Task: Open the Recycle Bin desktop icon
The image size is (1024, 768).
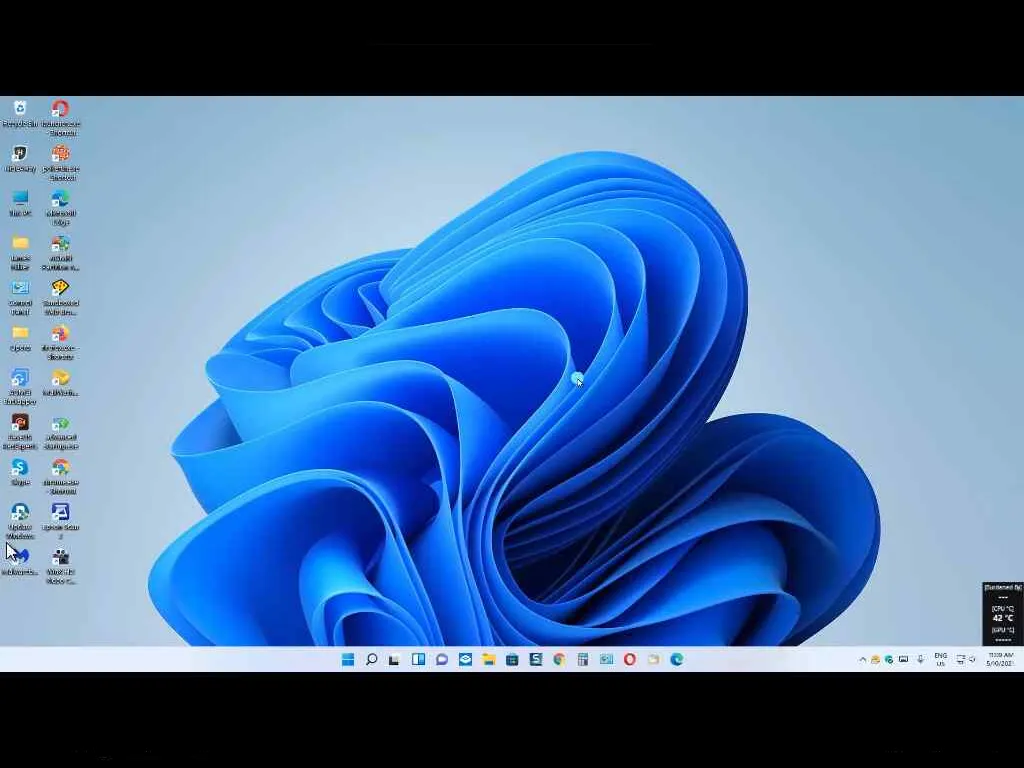Action: [x=20, y=113]
